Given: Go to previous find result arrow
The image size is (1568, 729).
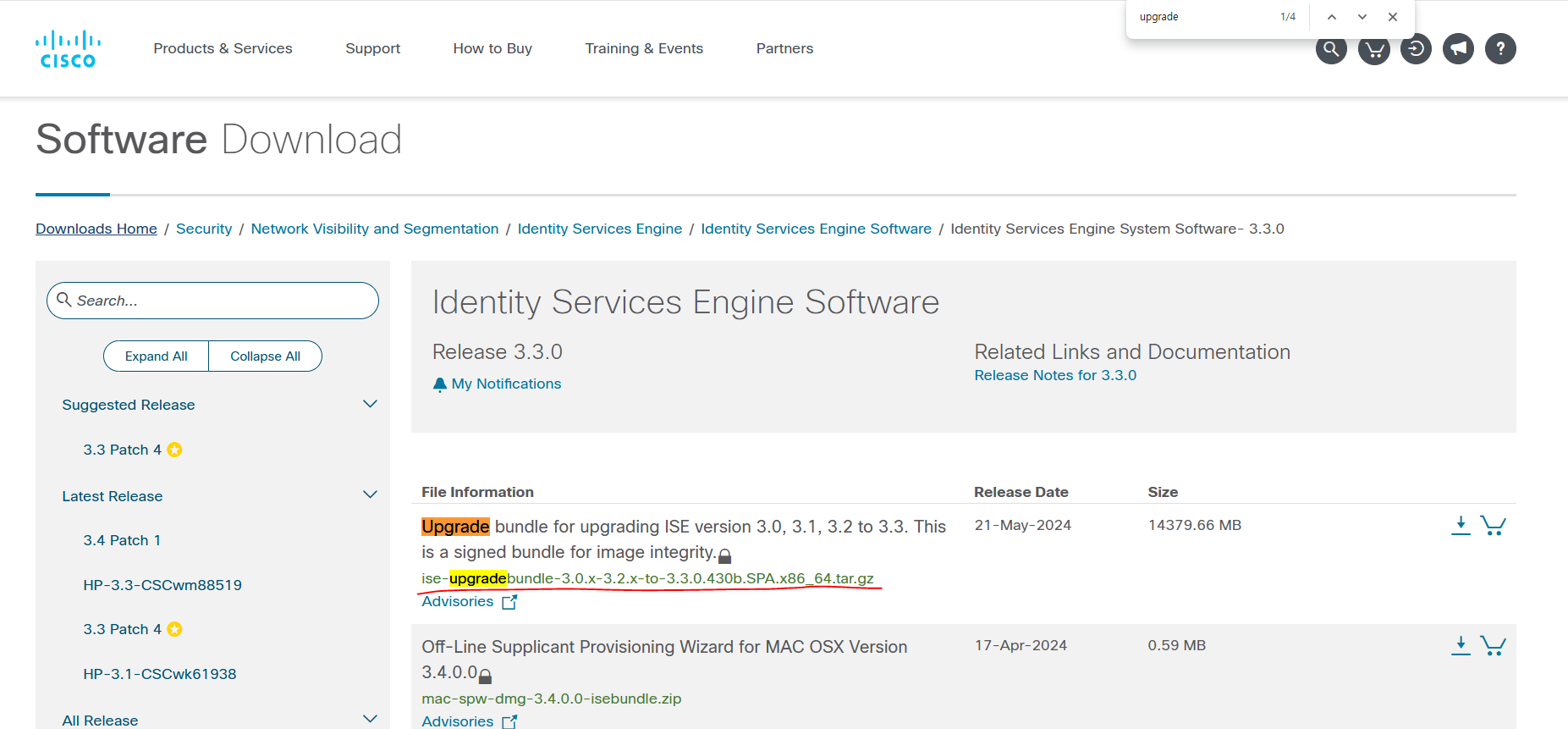Looking at the screenshot, I should pos(1331,17).
